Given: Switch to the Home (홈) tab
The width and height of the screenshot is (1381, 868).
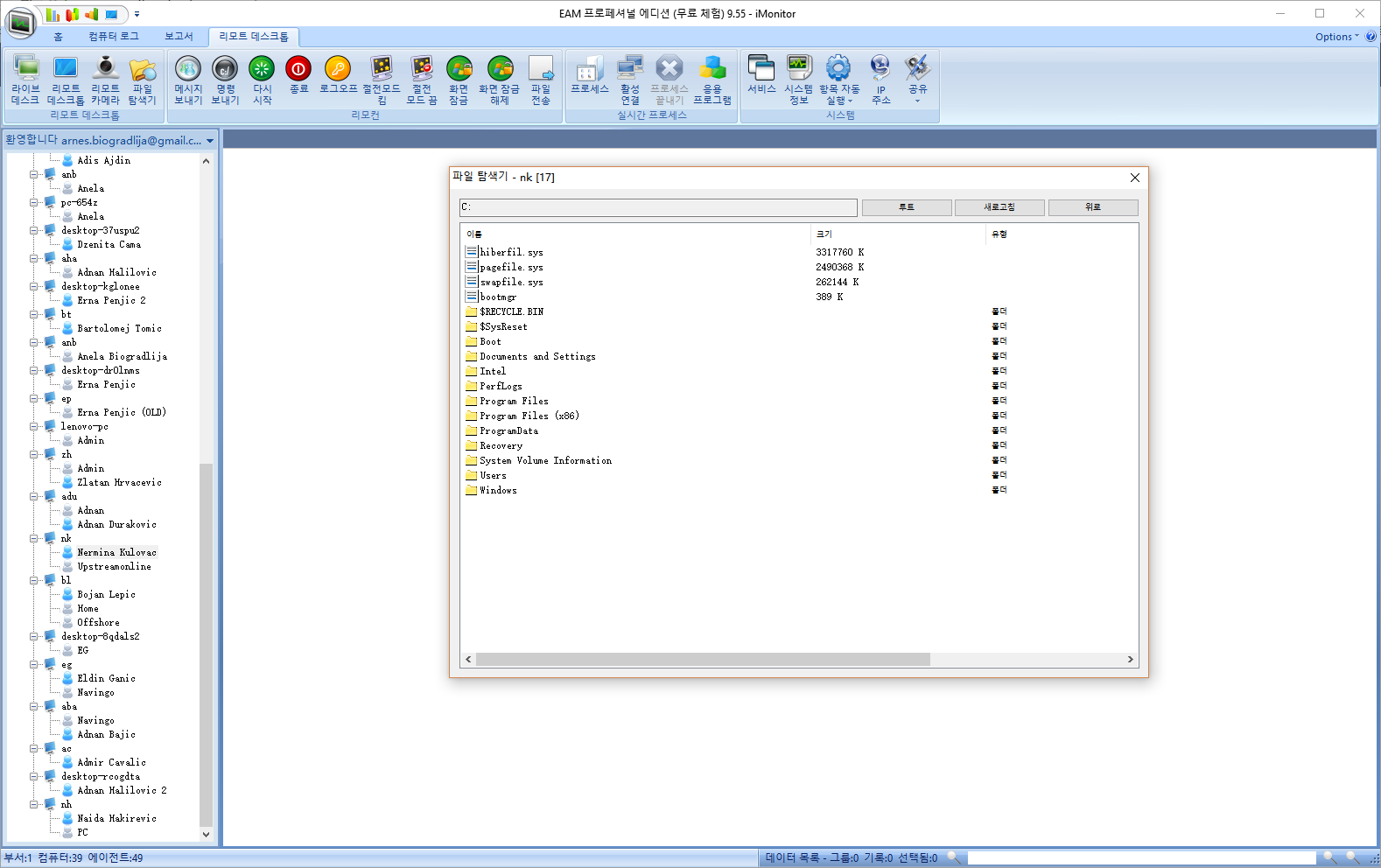Looking at the screenshot, I should pyautogui.click(x=58, y=36).
